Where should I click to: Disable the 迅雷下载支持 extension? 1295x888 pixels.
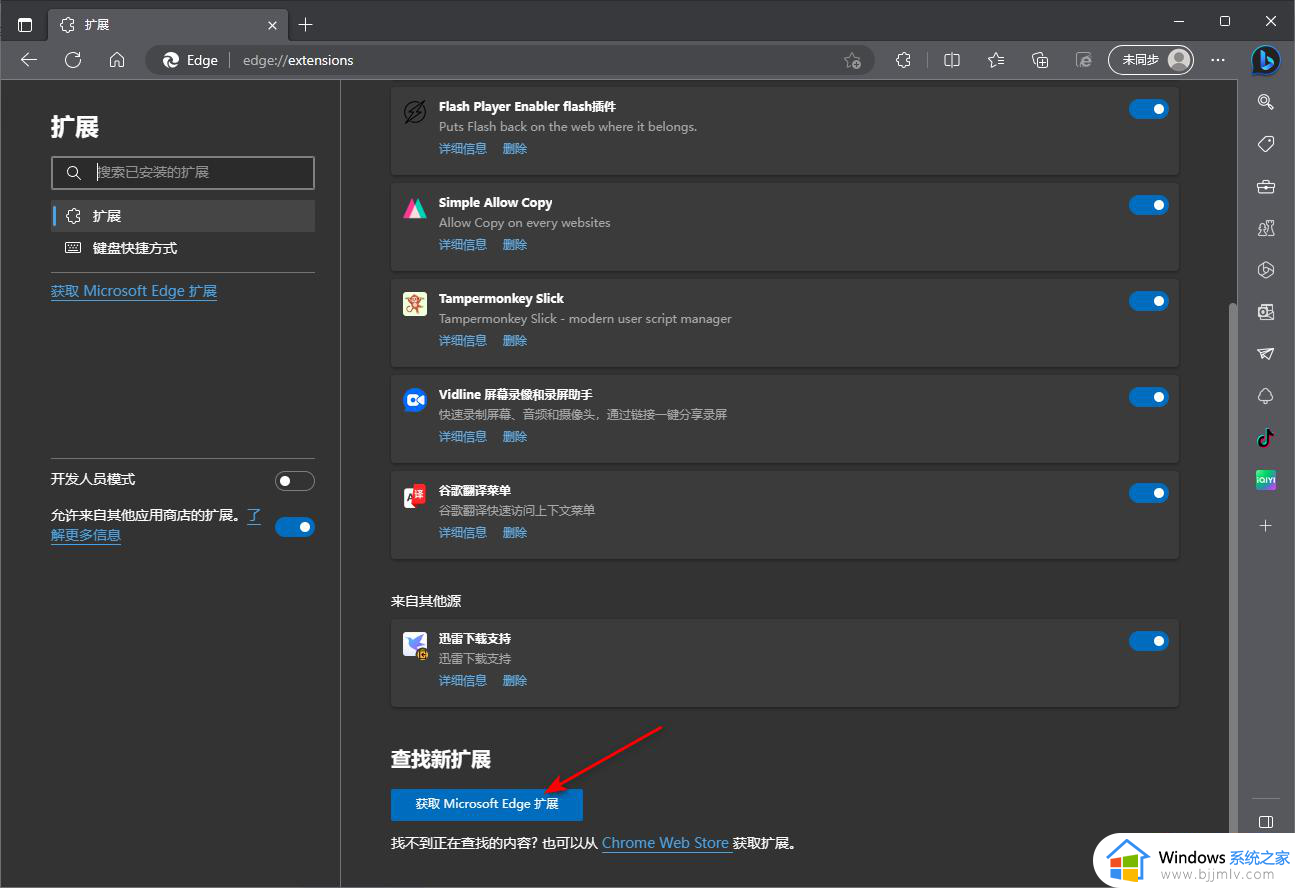[1149, 641]
